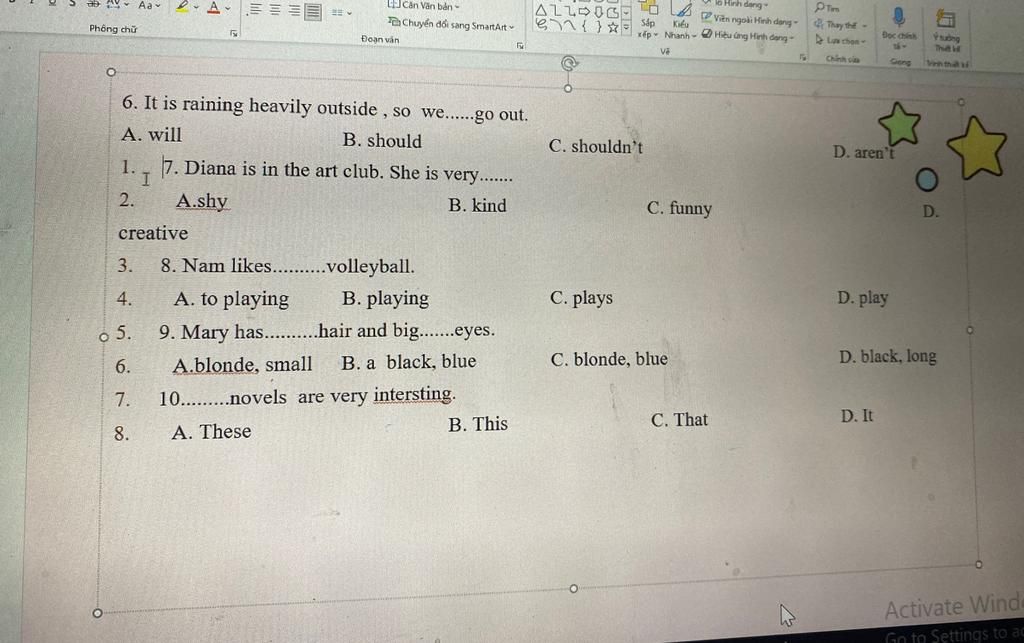This screenshot has height=643, width=1024.
Task: Click Tìm find button
Action: [827, 8]
